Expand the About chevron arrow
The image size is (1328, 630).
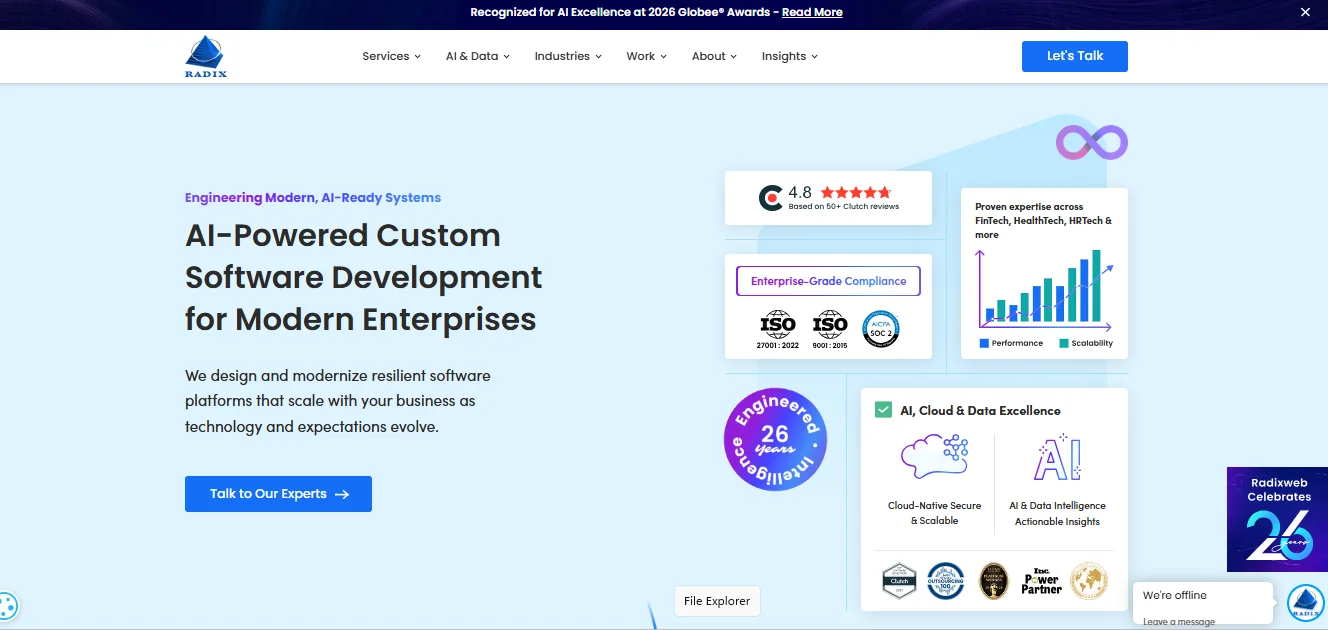733,57
